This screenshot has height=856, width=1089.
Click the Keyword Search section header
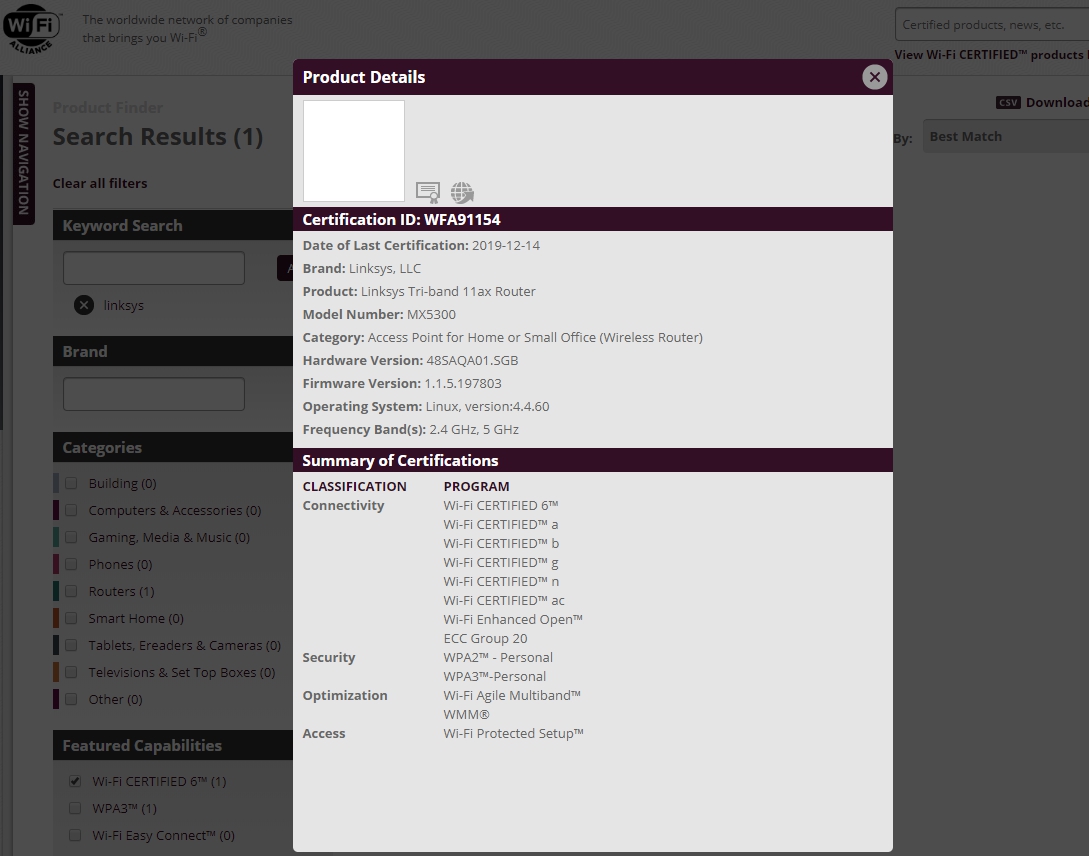173,226
